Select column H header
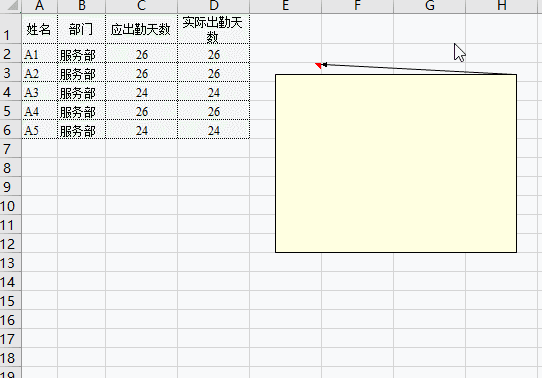542x378 pixels. 502,6
